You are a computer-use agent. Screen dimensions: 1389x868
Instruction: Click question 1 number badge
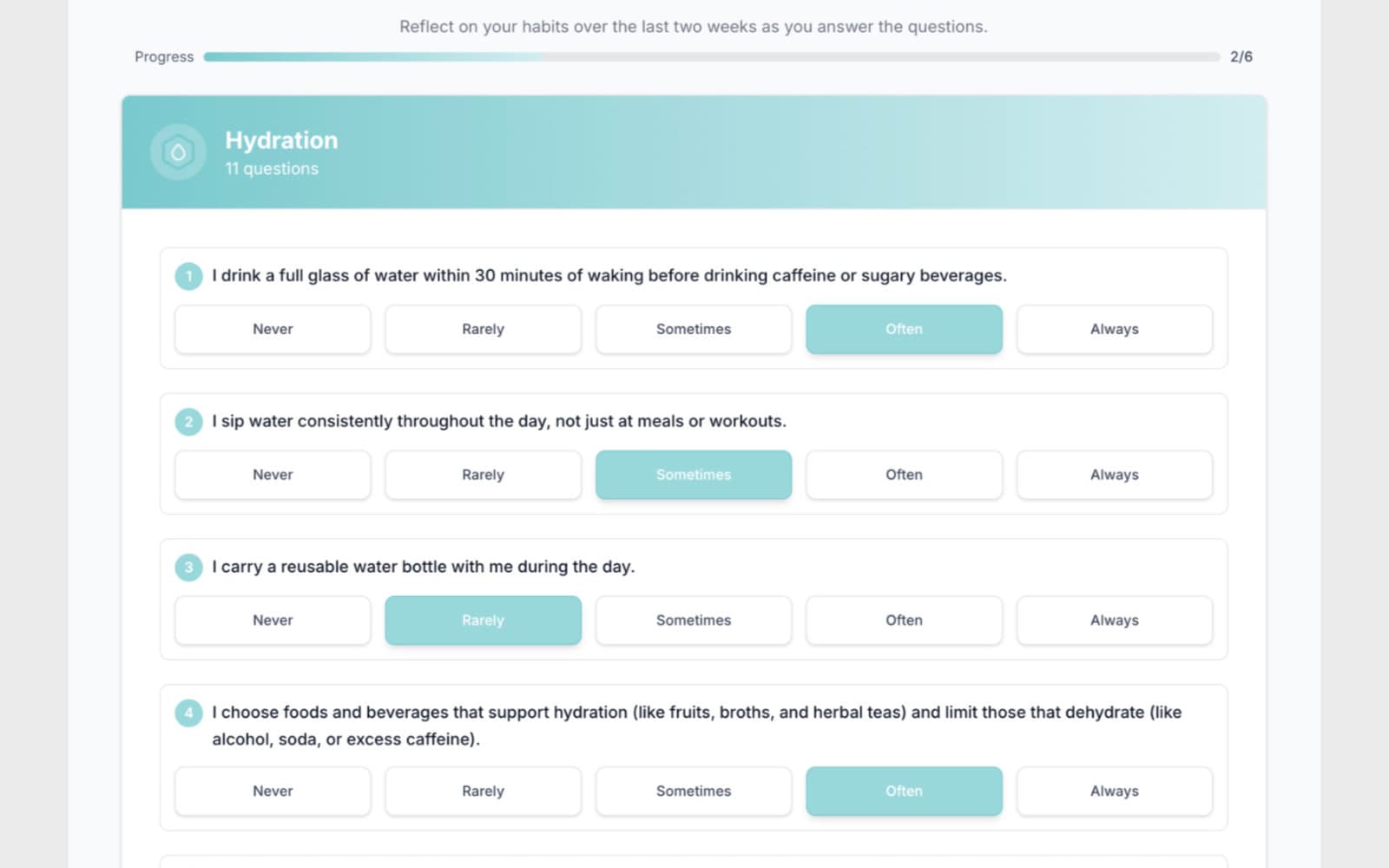[x=188, y=276]
